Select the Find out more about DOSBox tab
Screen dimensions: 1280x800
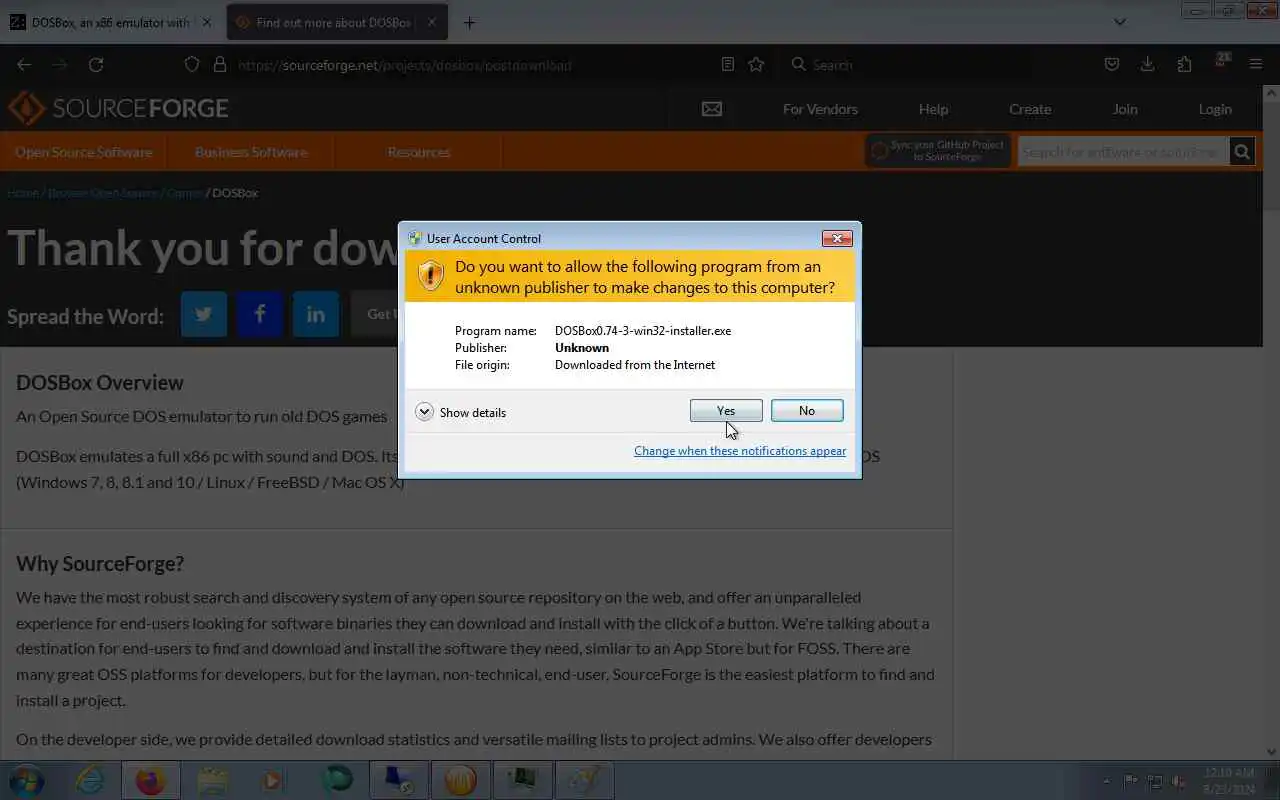click(x=325, y=22)
